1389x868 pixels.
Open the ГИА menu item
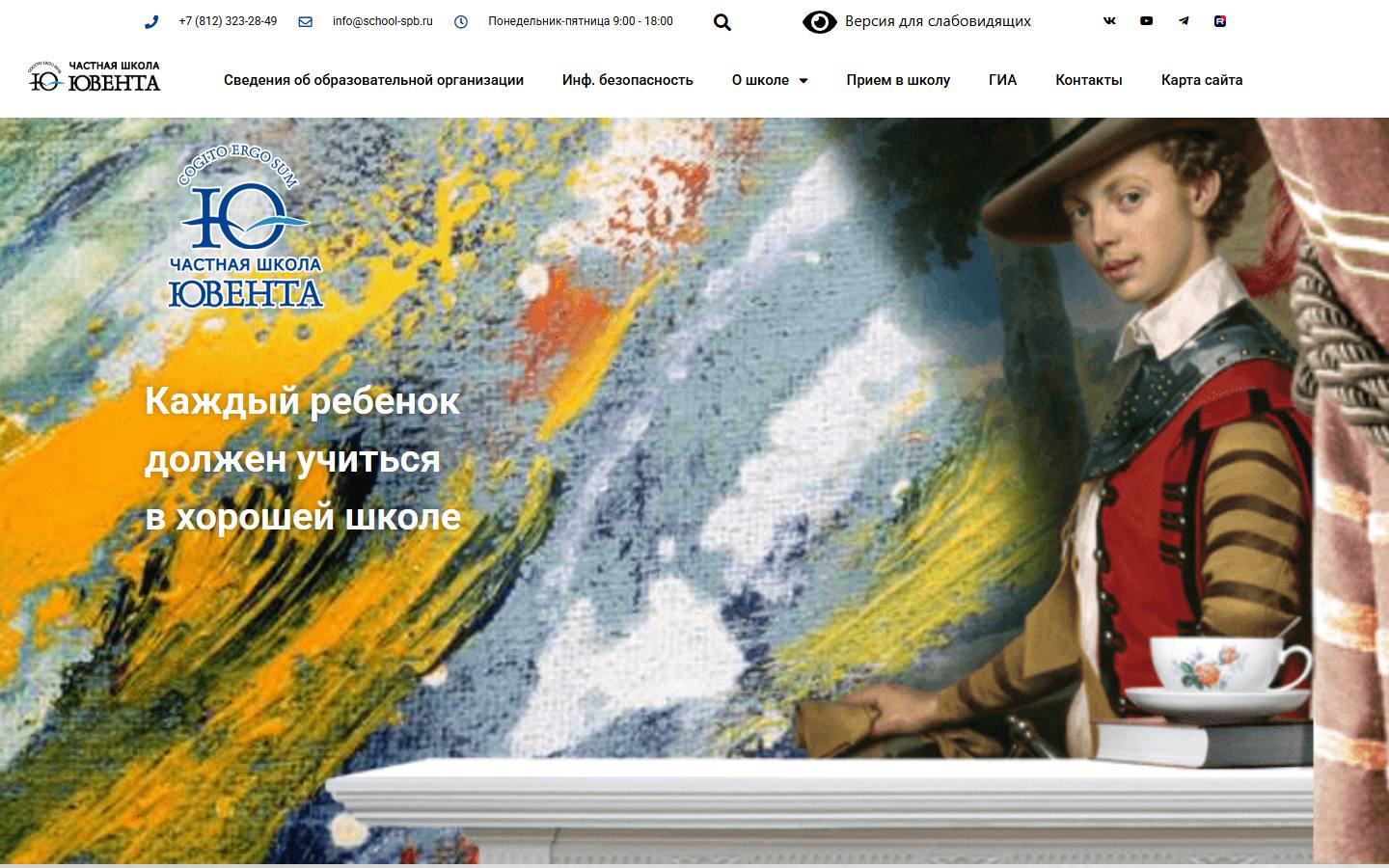point(1002,80)
